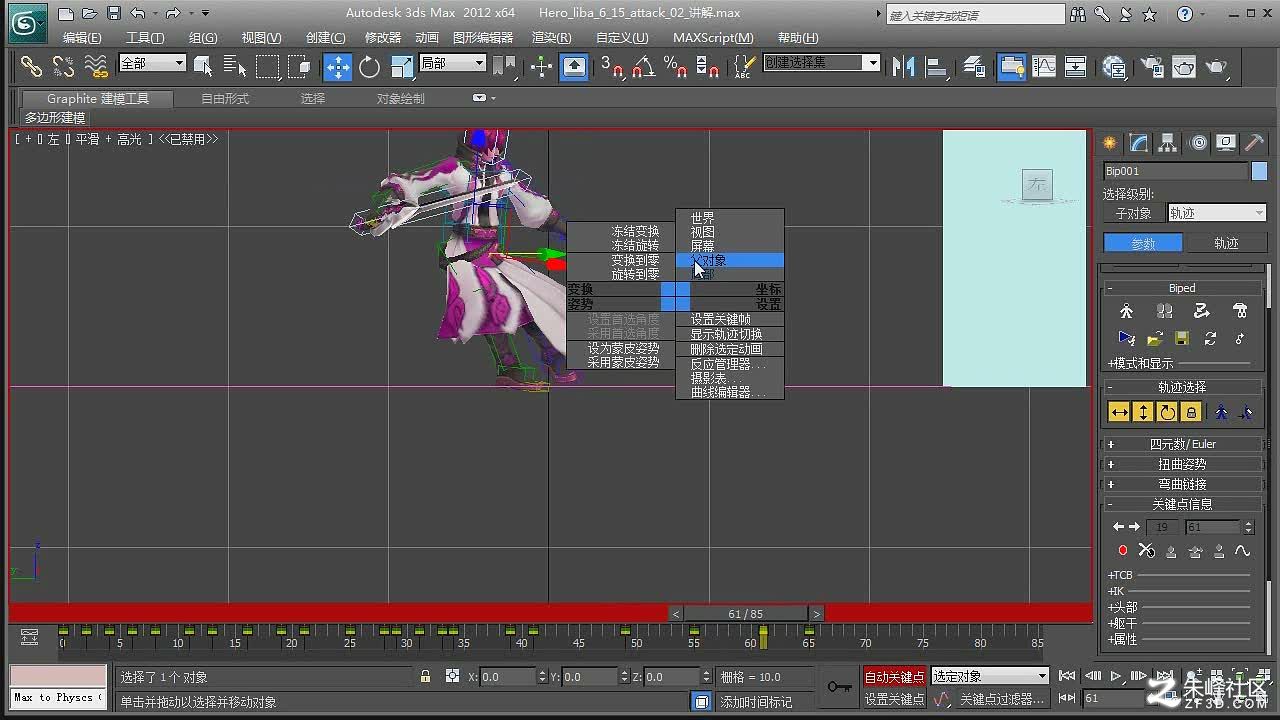
Task: Click the 设置关键点 button
Action: [895, 699]
